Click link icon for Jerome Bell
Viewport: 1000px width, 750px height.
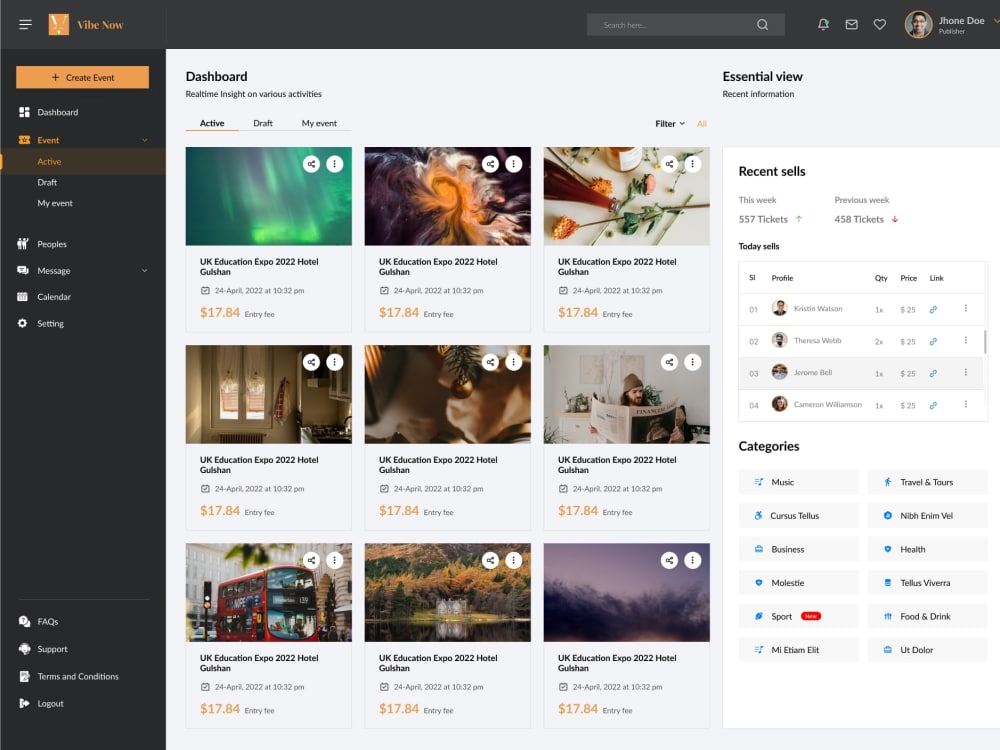(x=933, y=373)
